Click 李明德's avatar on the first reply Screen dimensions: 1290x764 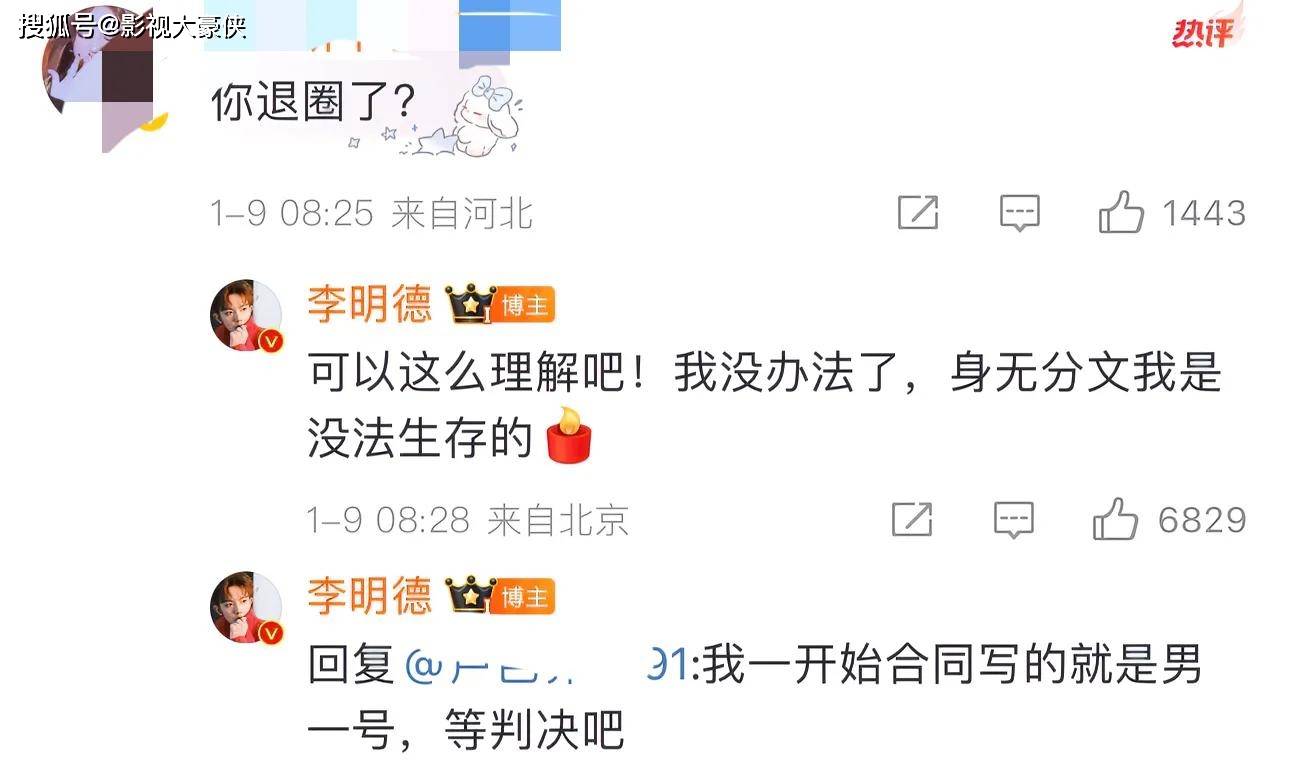point(246,315)
